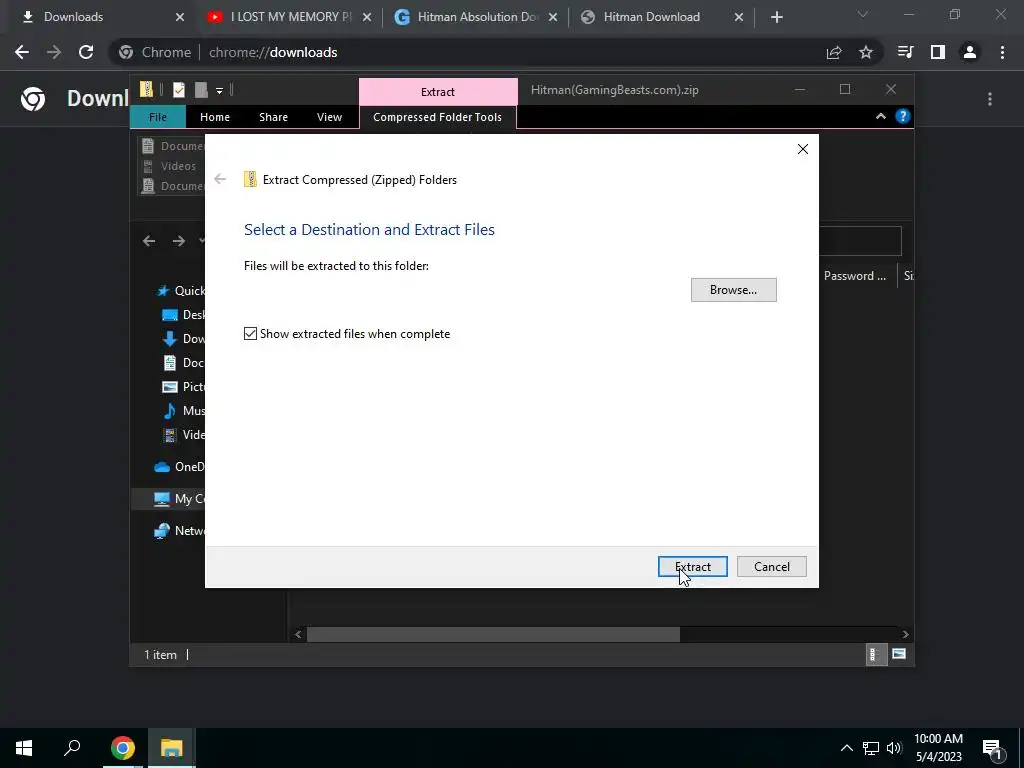The width and height of the screenshot is (1024, 768).
Task: Click the New folder quick access icon
Action: 201,89
